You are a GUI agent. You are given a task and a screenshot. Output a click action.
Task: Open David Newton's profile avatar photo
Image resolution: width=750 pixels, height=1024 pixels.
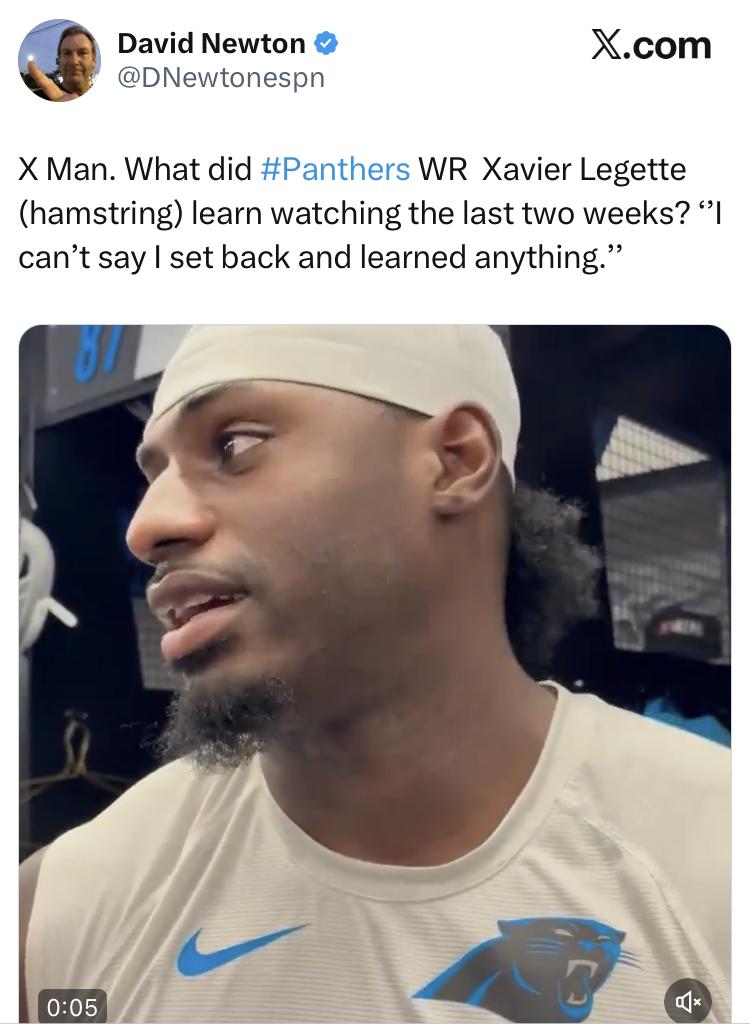click(59, 60)
